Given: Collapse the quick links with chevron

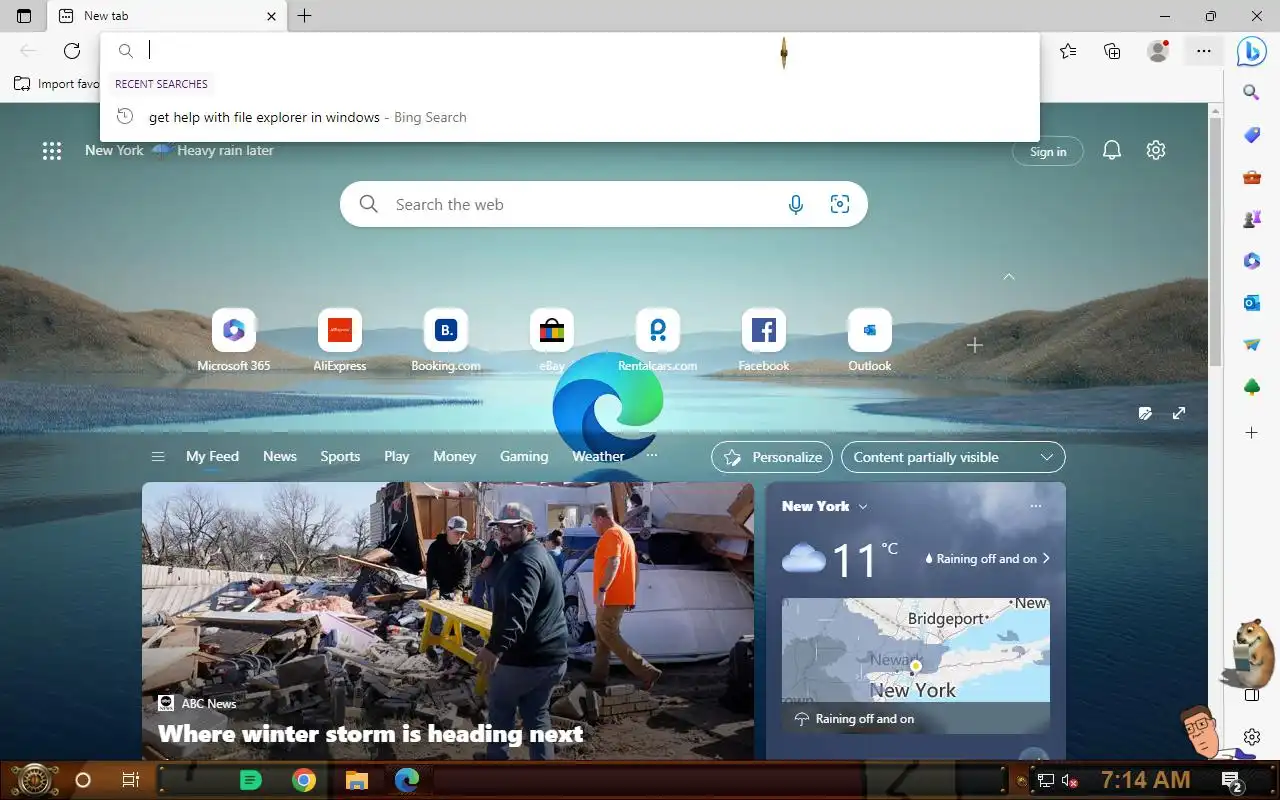Looking at the screenshot, I should [1009, 276].
